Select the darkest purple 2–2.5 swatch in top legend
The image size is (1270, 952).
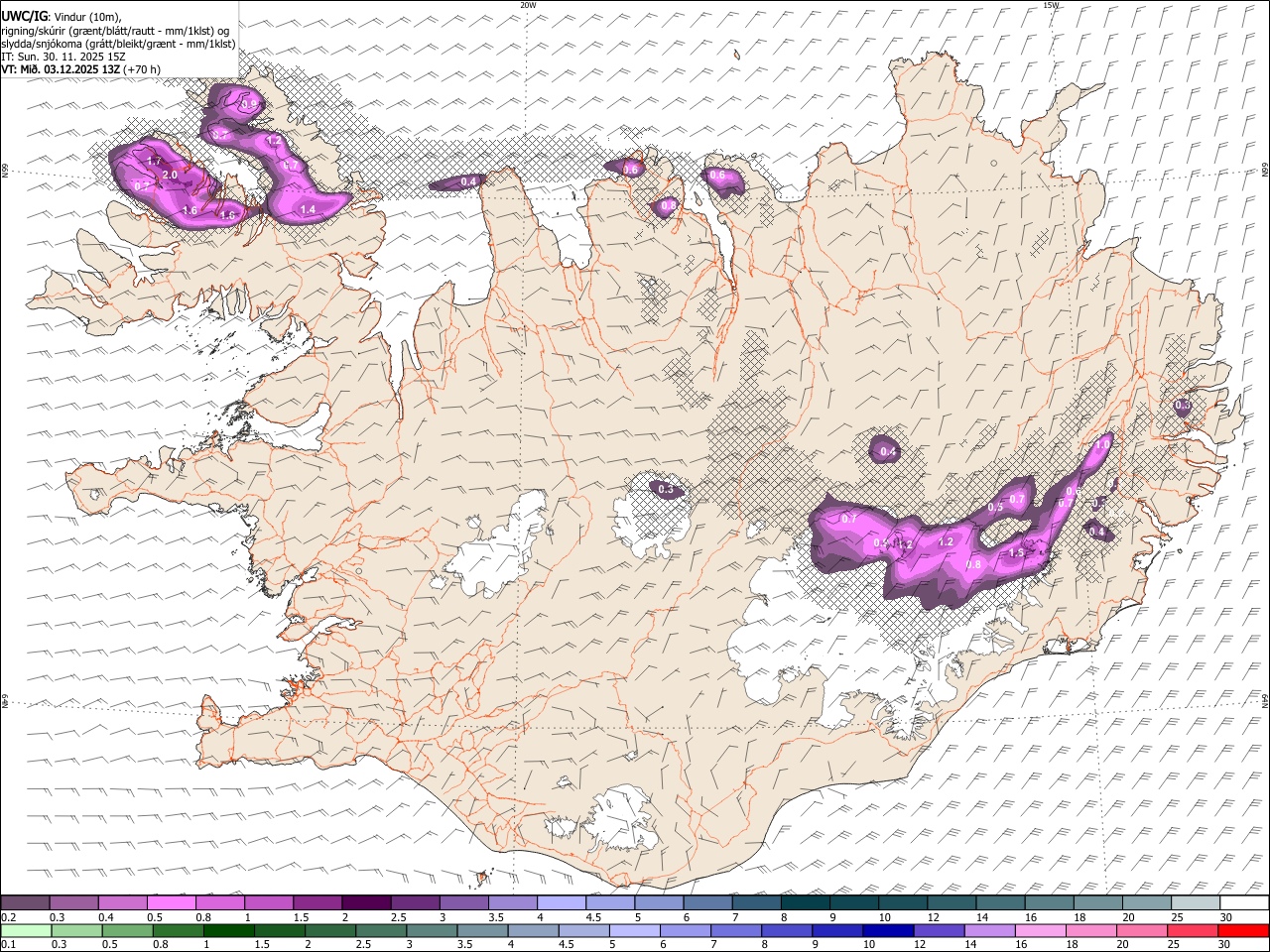point(365,903)
